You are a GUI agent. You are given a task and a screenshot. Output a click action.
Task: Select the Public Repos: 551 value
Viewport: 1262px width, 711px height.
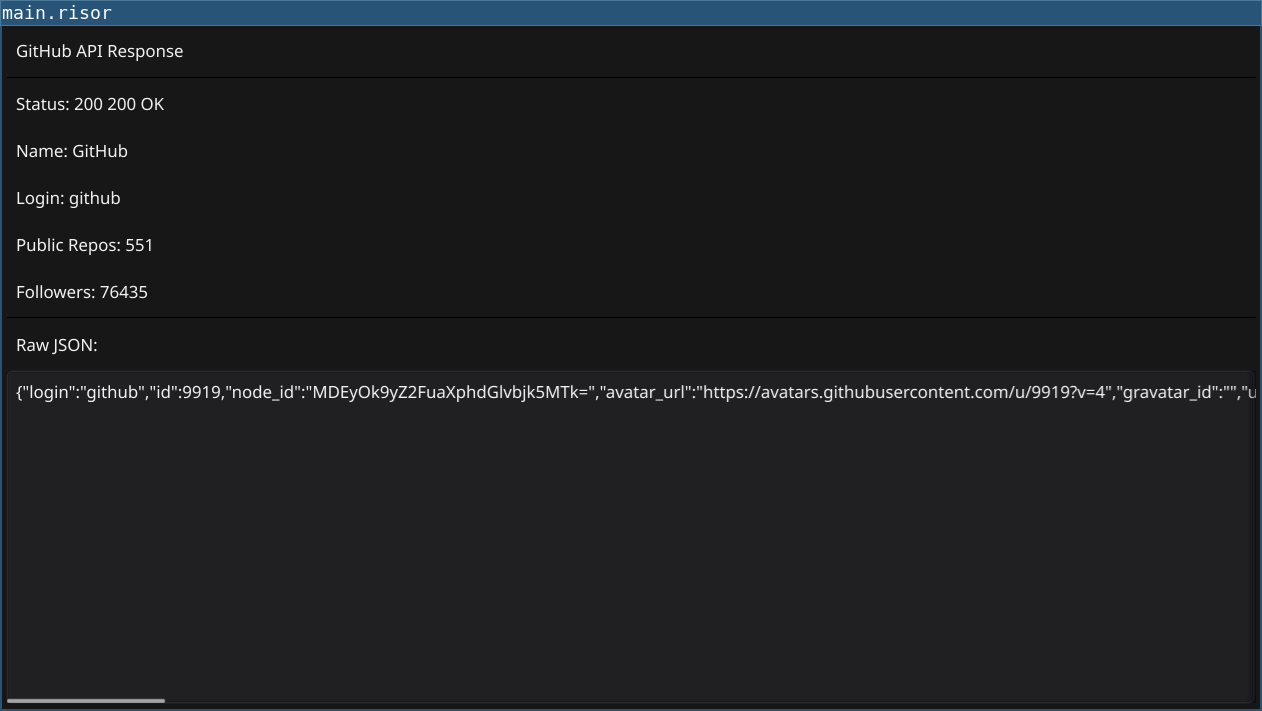click(x=85, y=245)
